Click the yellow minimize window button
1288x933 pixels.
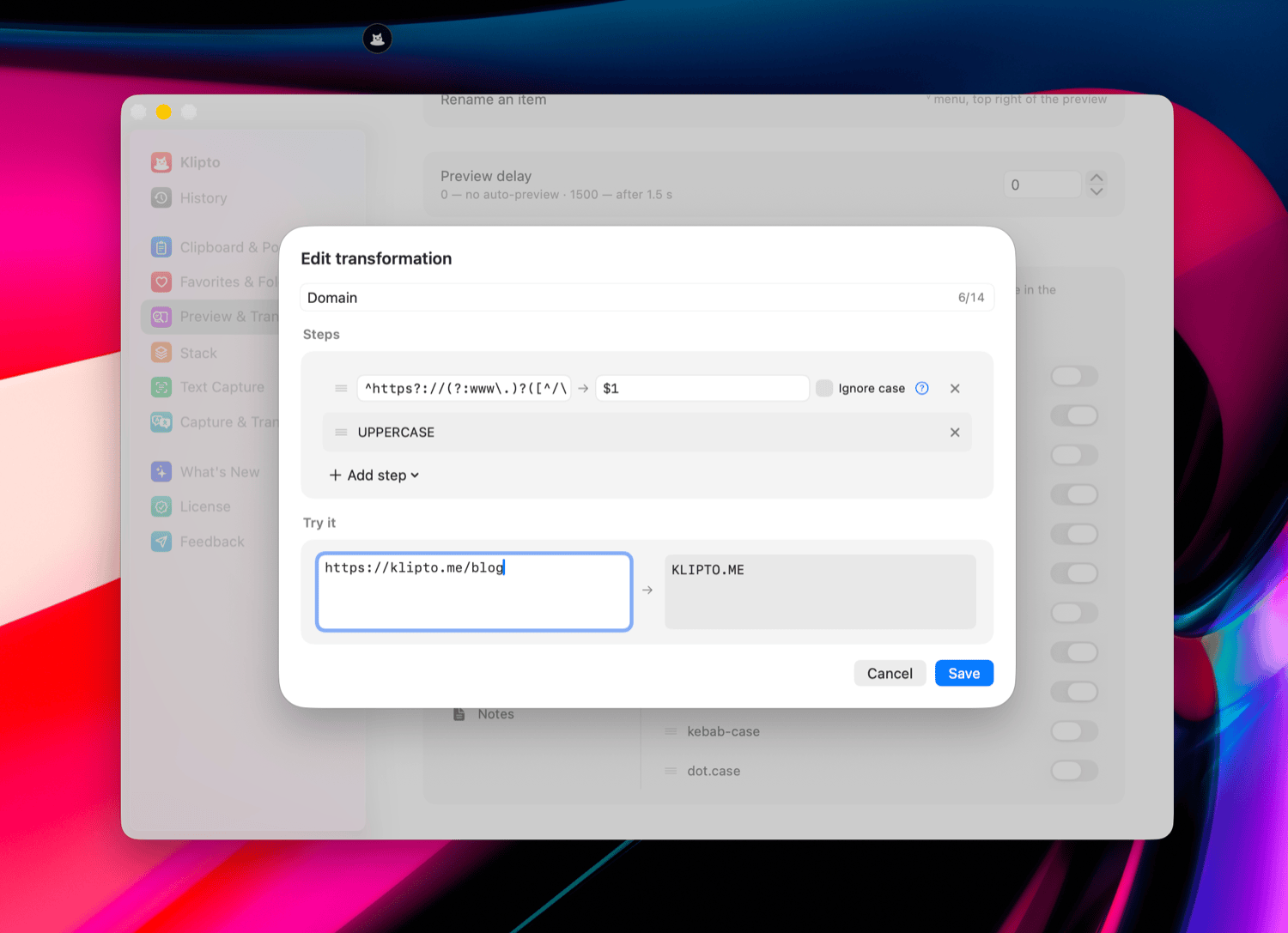coord(164,112)
